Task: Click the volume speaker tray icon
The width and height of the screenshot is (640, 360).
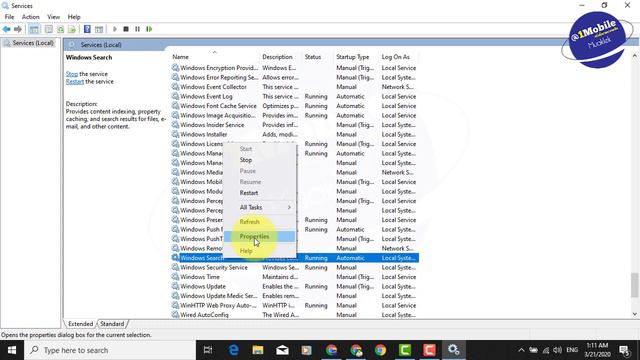Action: (x=557, y=350)
